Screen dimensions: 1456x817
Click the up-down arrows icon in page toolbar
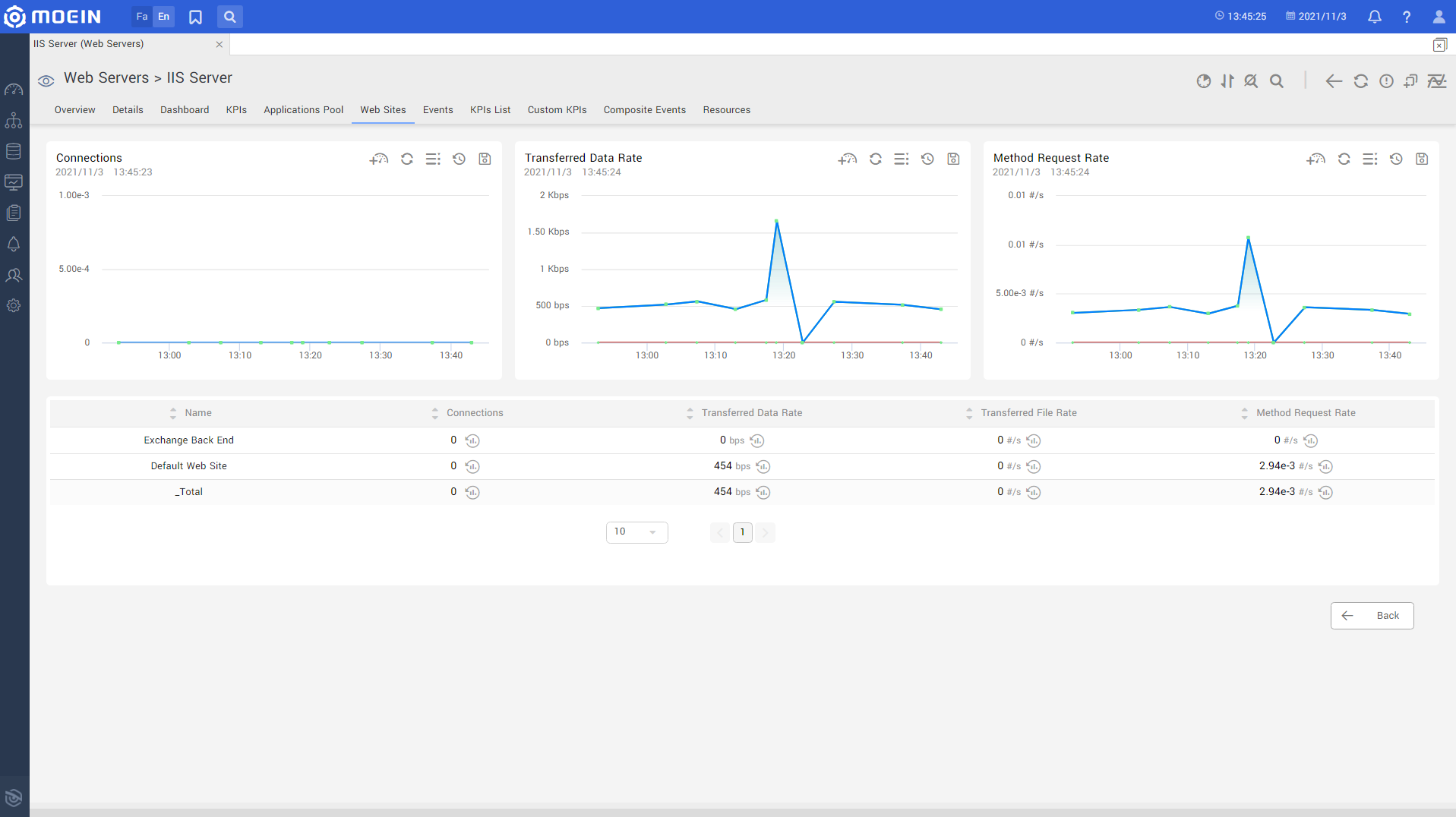tap(1227, 81)
